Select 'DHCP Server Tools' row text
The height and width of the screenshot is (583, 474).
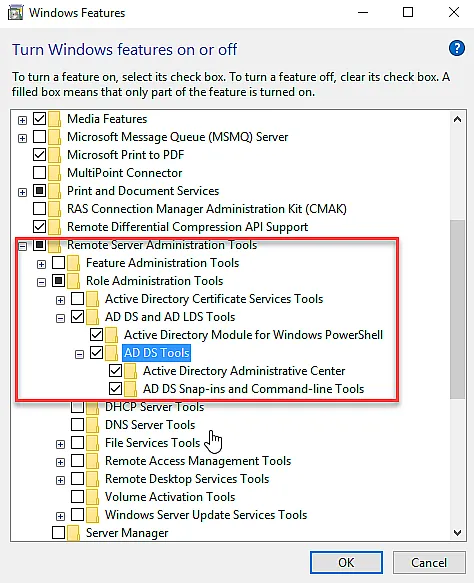click(155, 407)
